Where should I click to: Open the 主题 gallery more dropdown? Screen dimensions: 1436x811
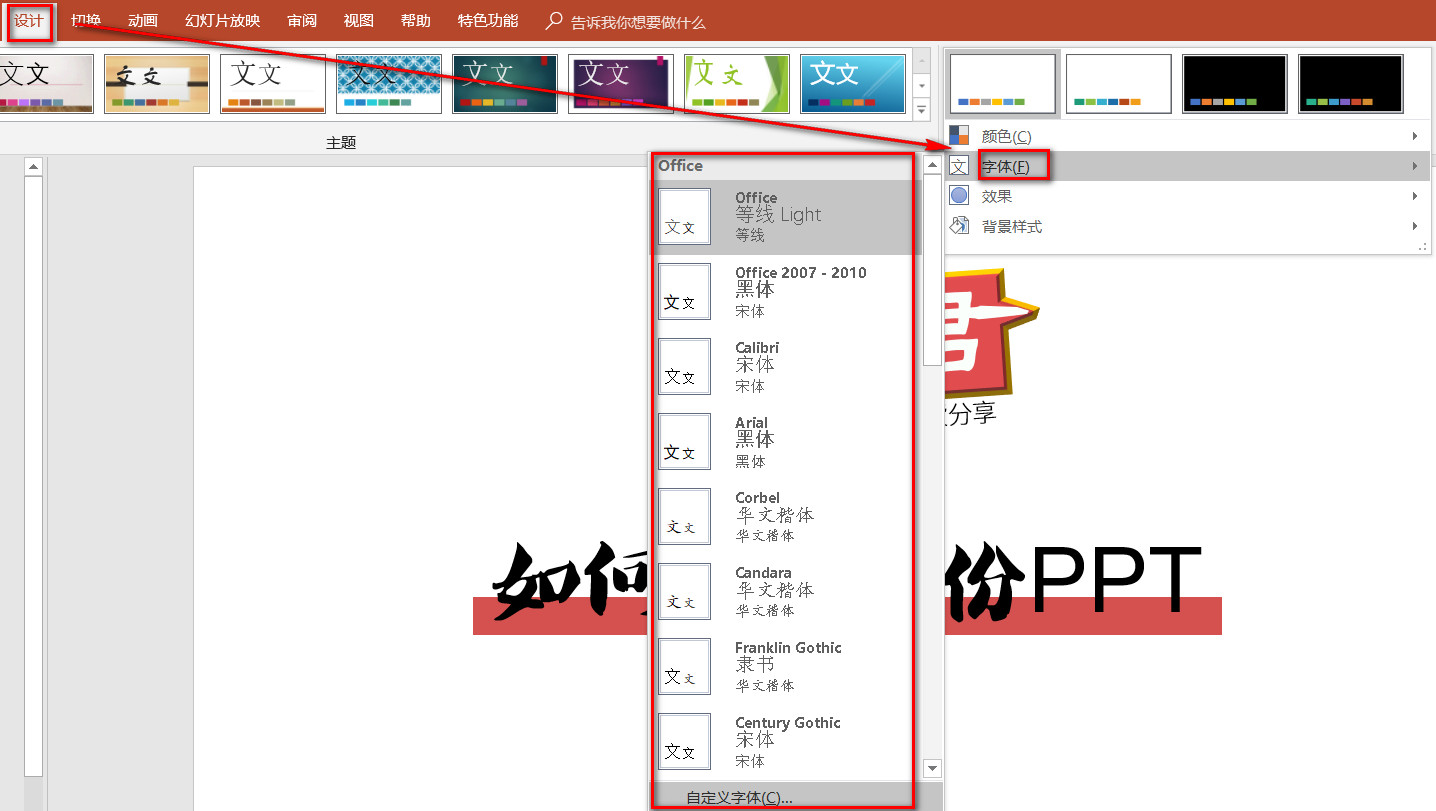point(921,110)
